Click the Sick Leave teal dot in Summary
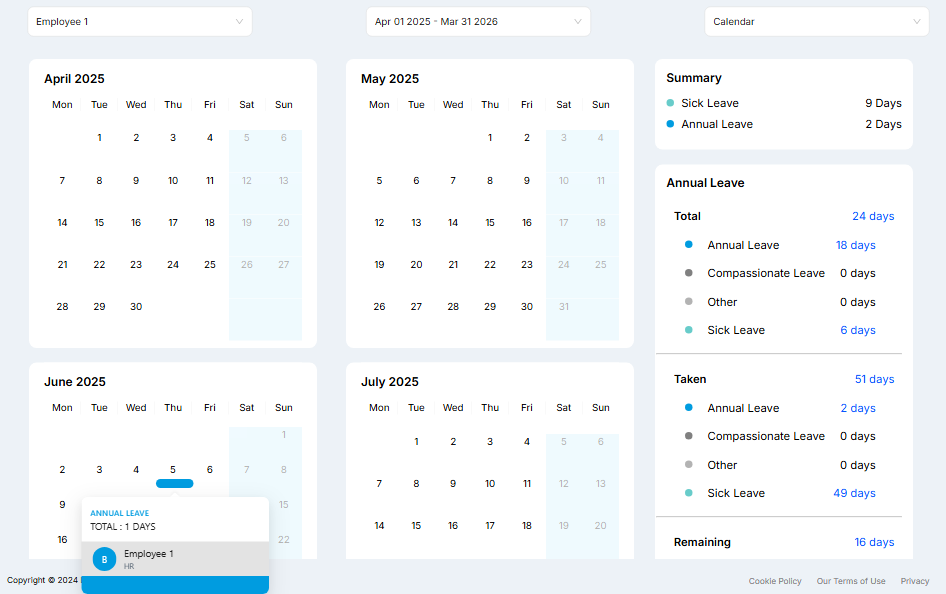The width and height of the screenshot is (946, 594). [x=670, y=103]
